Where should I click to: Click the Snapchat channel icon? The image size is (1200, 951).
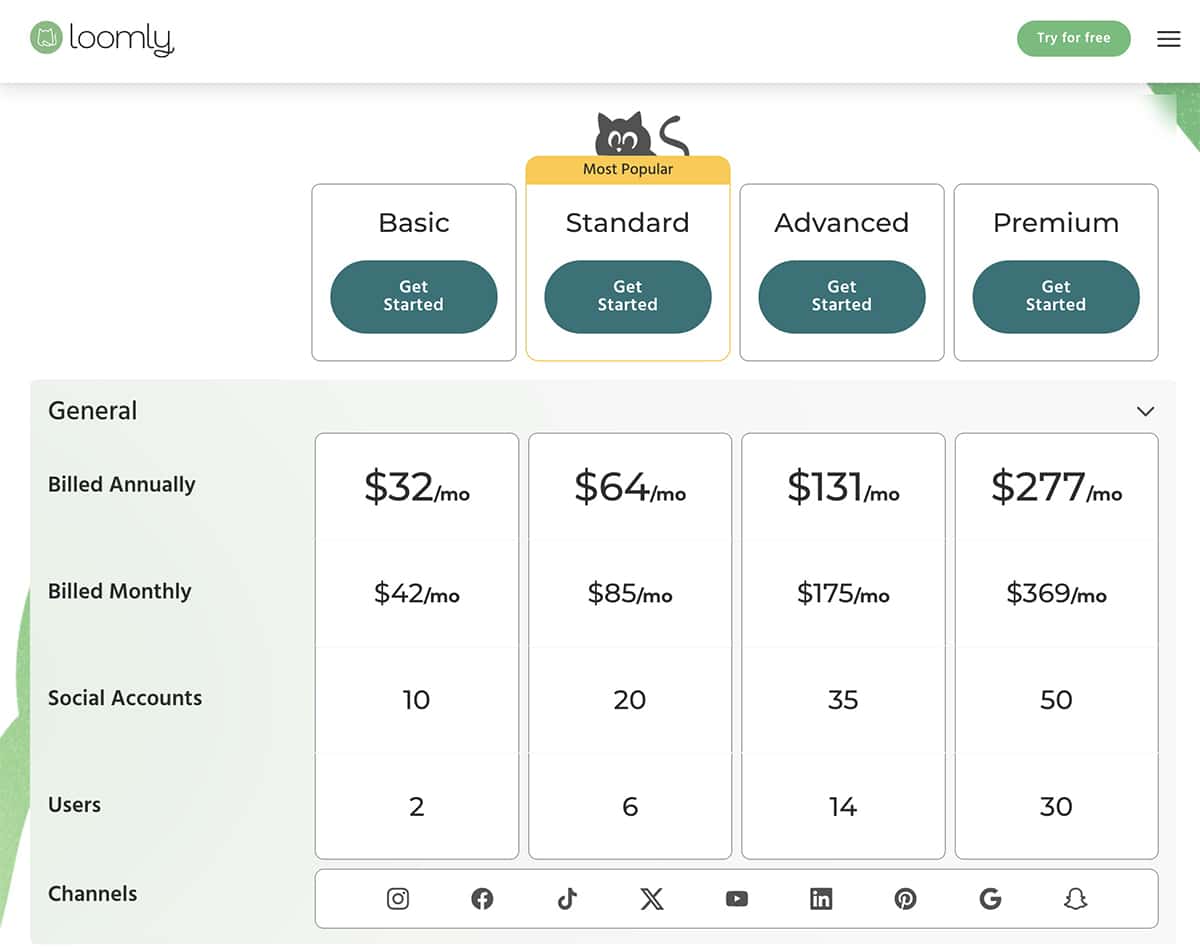1075,899
